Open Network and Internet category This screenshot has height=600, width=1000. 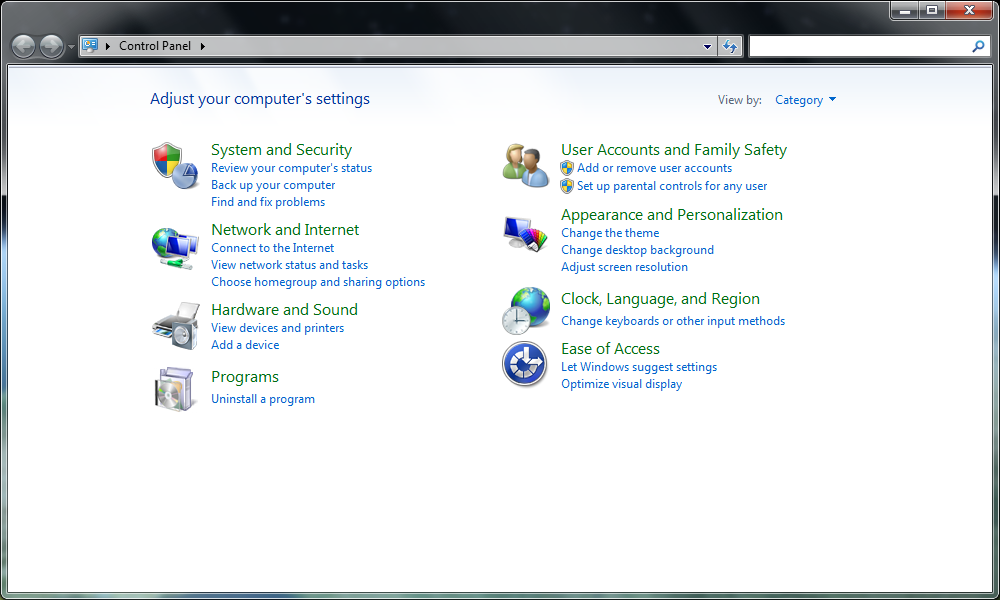click(285, 230)
